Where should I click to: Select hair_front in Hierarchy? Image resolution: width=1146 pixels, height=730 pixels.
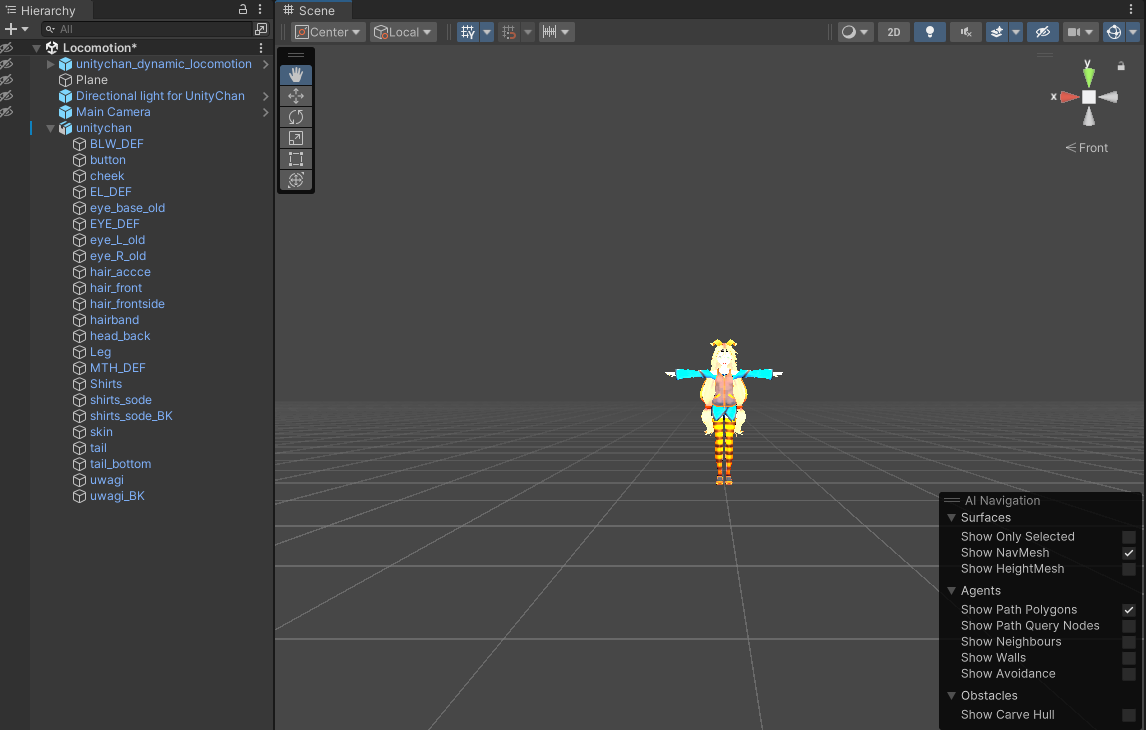[116, 288]
